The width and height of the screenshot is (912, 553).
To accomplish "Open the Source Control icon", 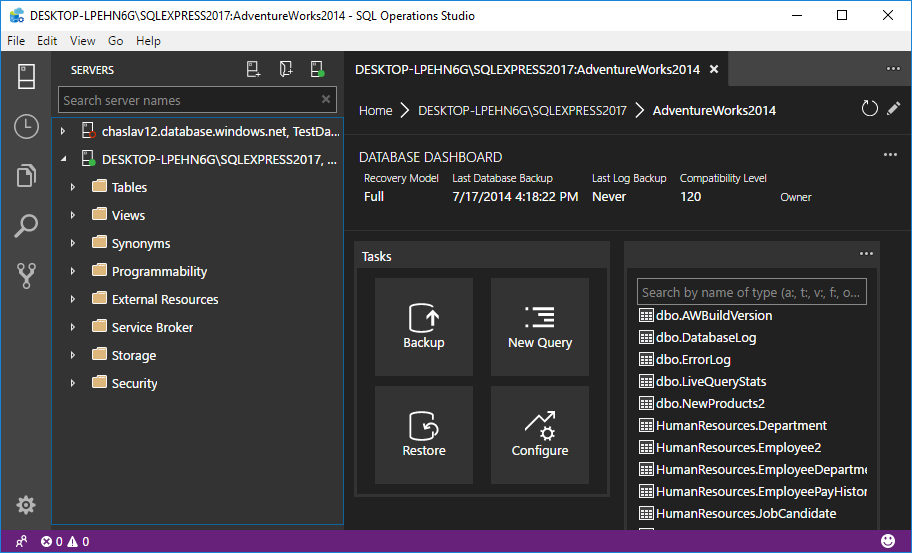I will (x=26, y=276).
